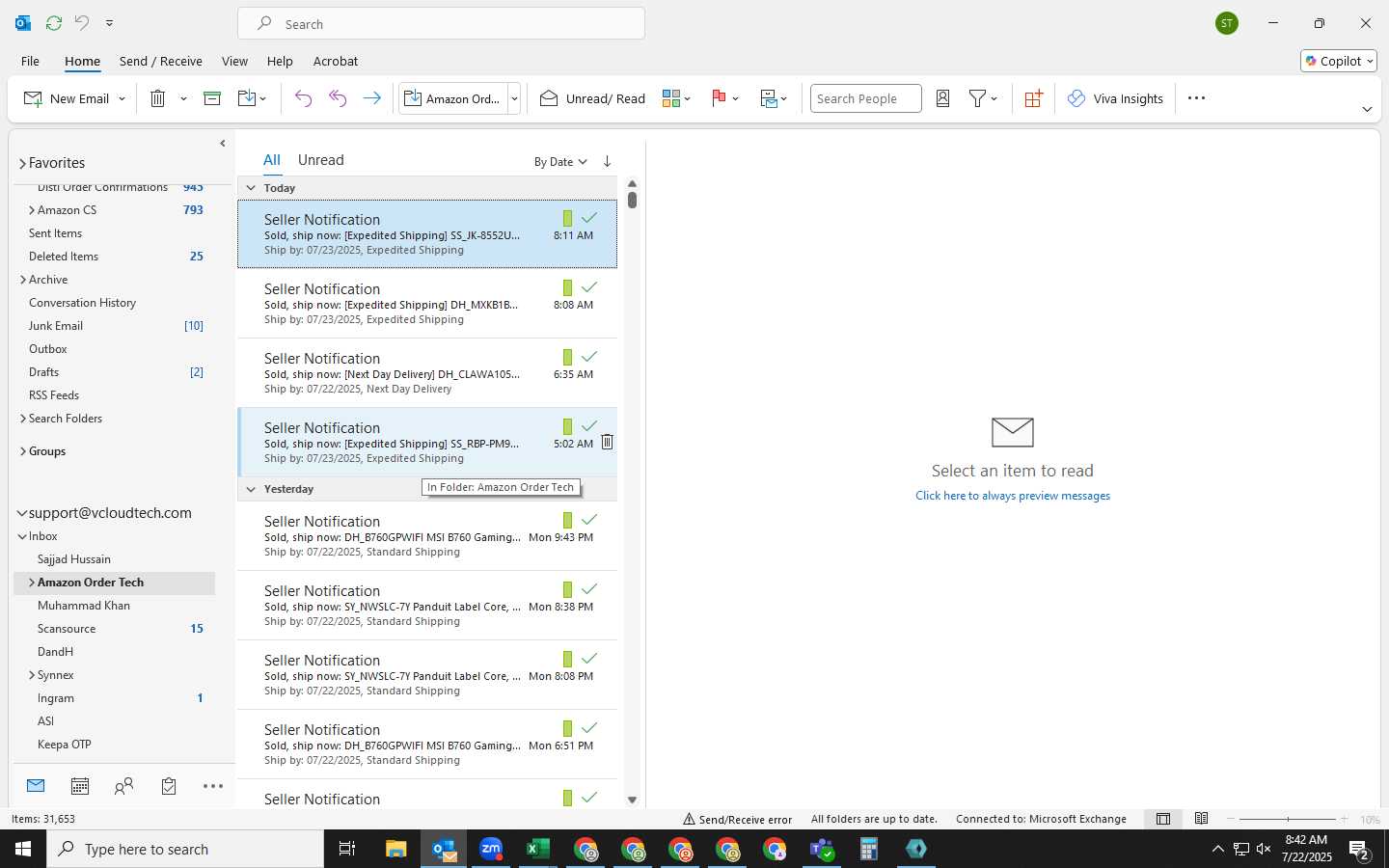The width and height of the screenshot is (1389, 868).
Task: Toggle complete checkmark on Mon 9:43 PM message
Action: [x=589, y=520]
